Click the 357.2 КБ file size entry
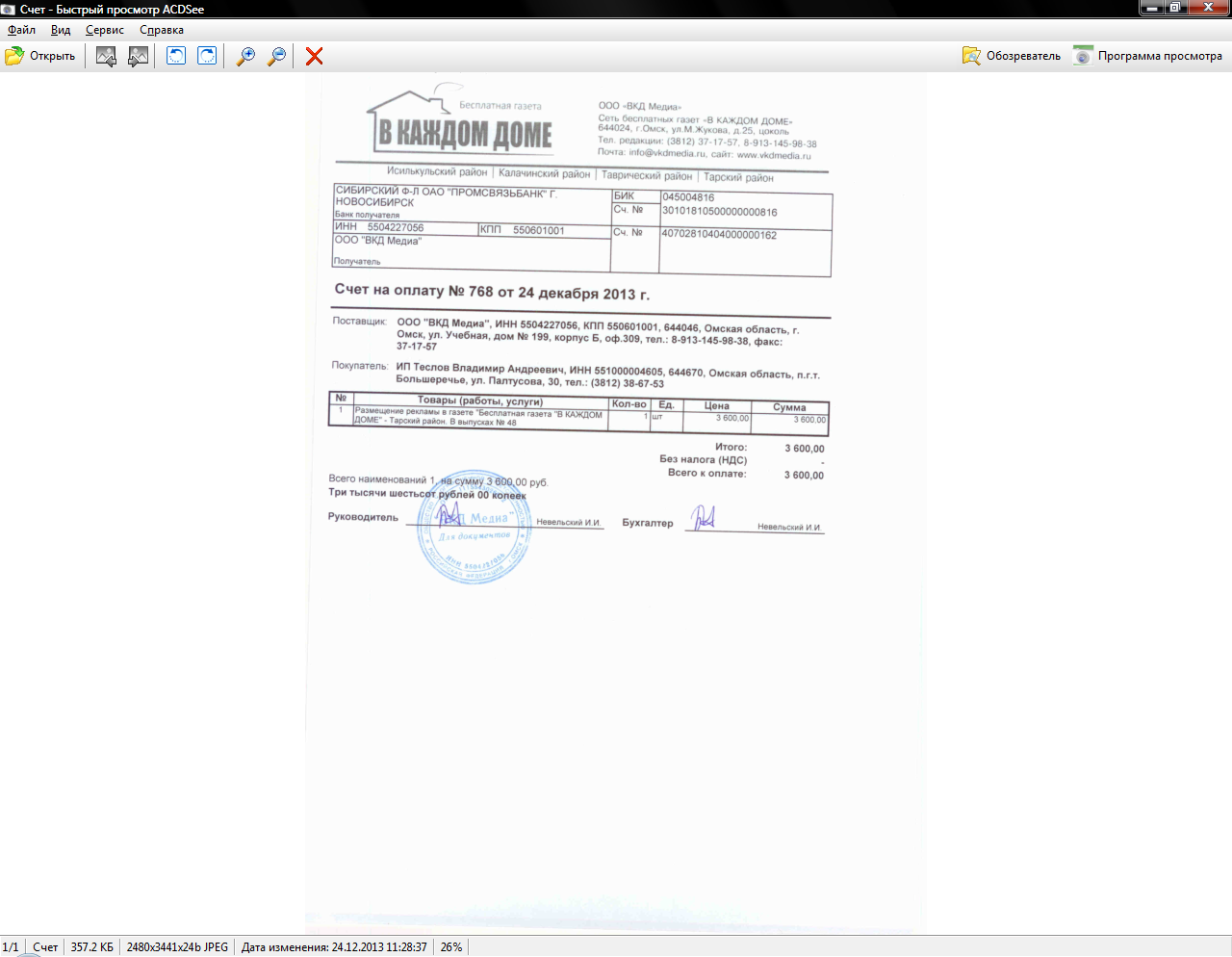 coord(91,947)
